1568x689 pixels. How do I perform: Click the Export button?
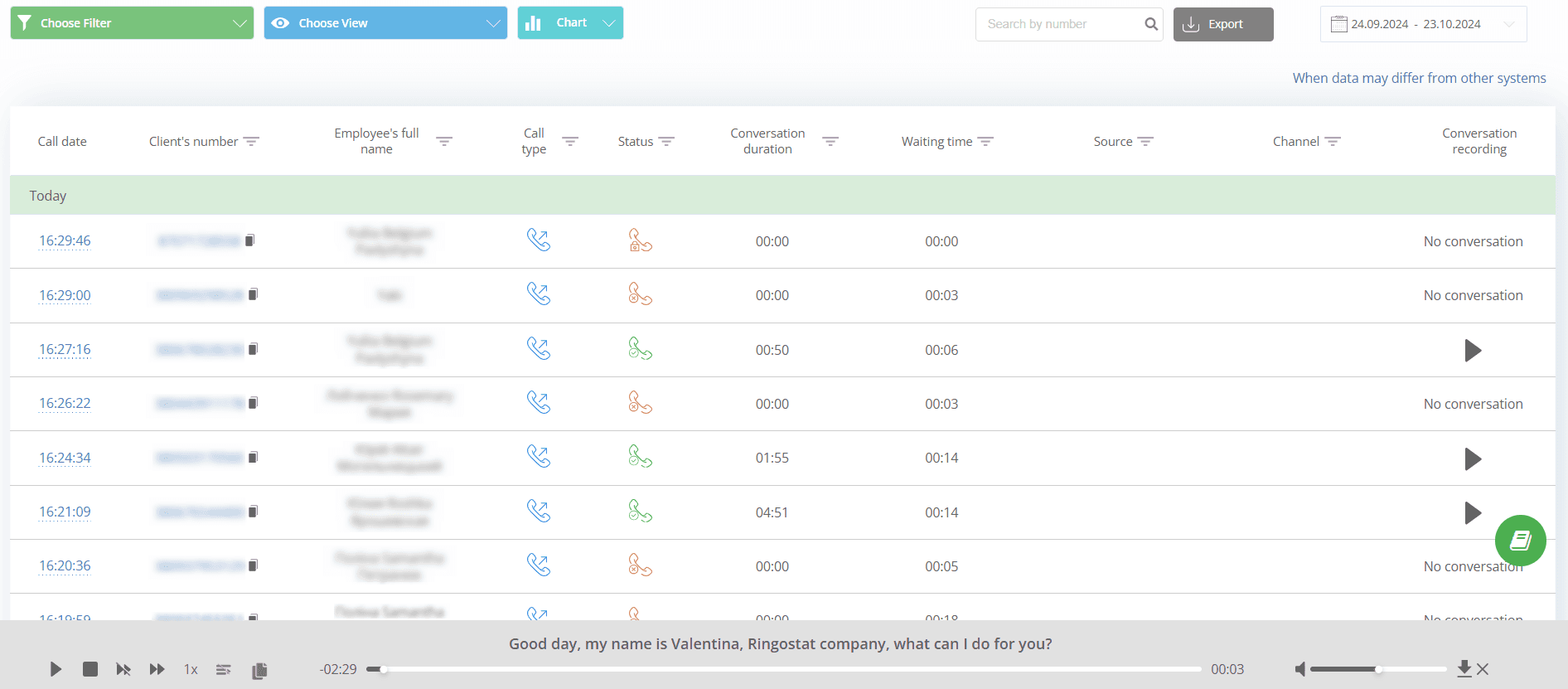point(1222,24)
